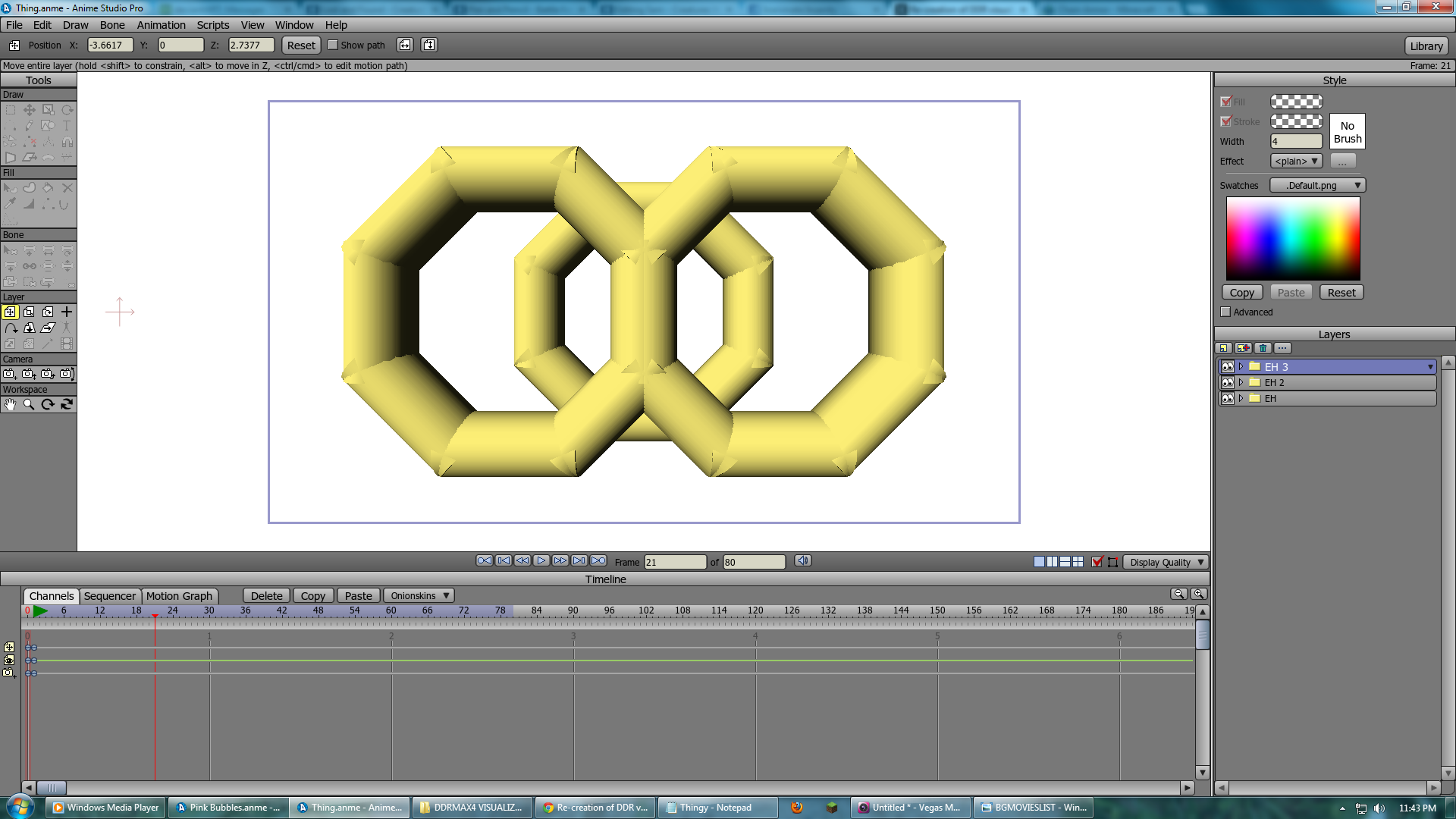Expand the EH 3 layer group

1241,367
